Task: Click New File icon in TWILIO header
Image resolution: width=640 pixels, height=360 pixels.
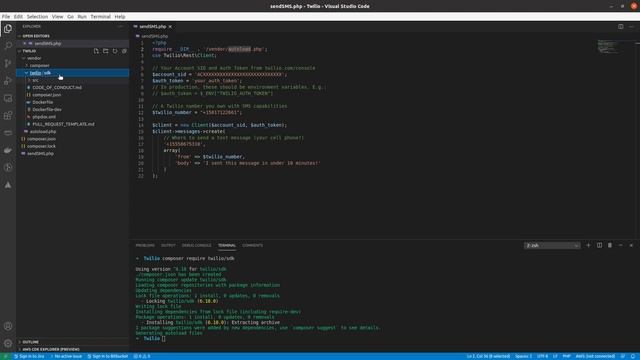Action: point(96,51)
